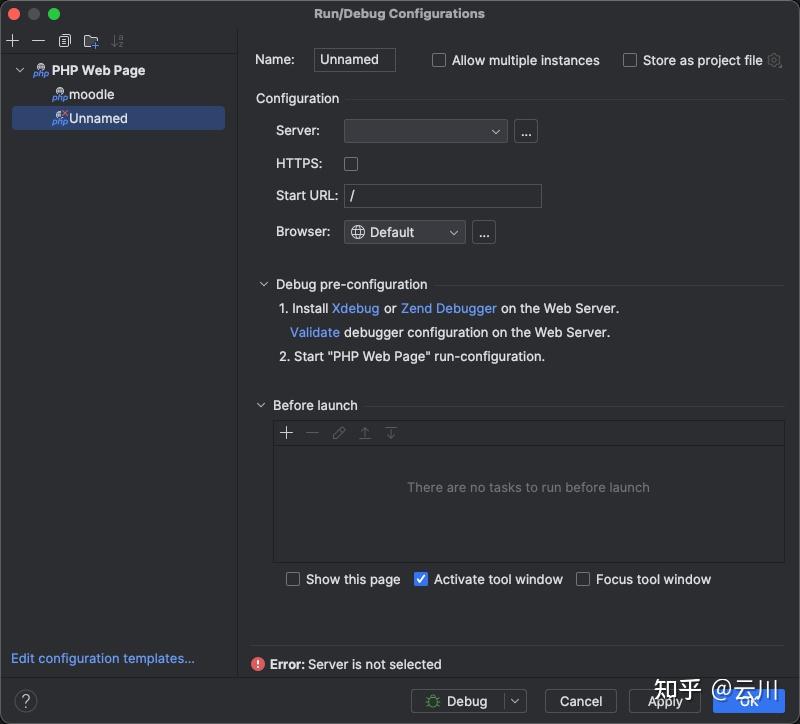Click the Move into new folder icon
Image resolution: width=800 pixels, height=724 pixels.
click(91, 41)
